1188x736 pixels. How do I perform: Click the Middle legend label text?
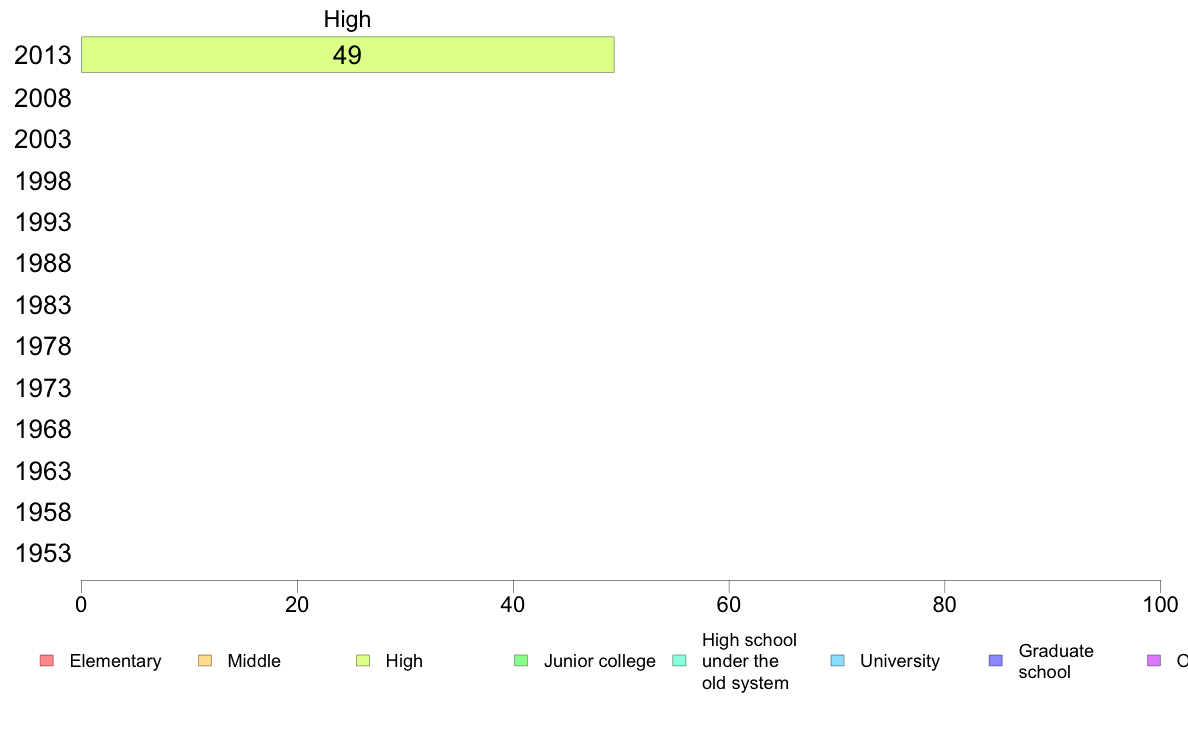(254, 661)
